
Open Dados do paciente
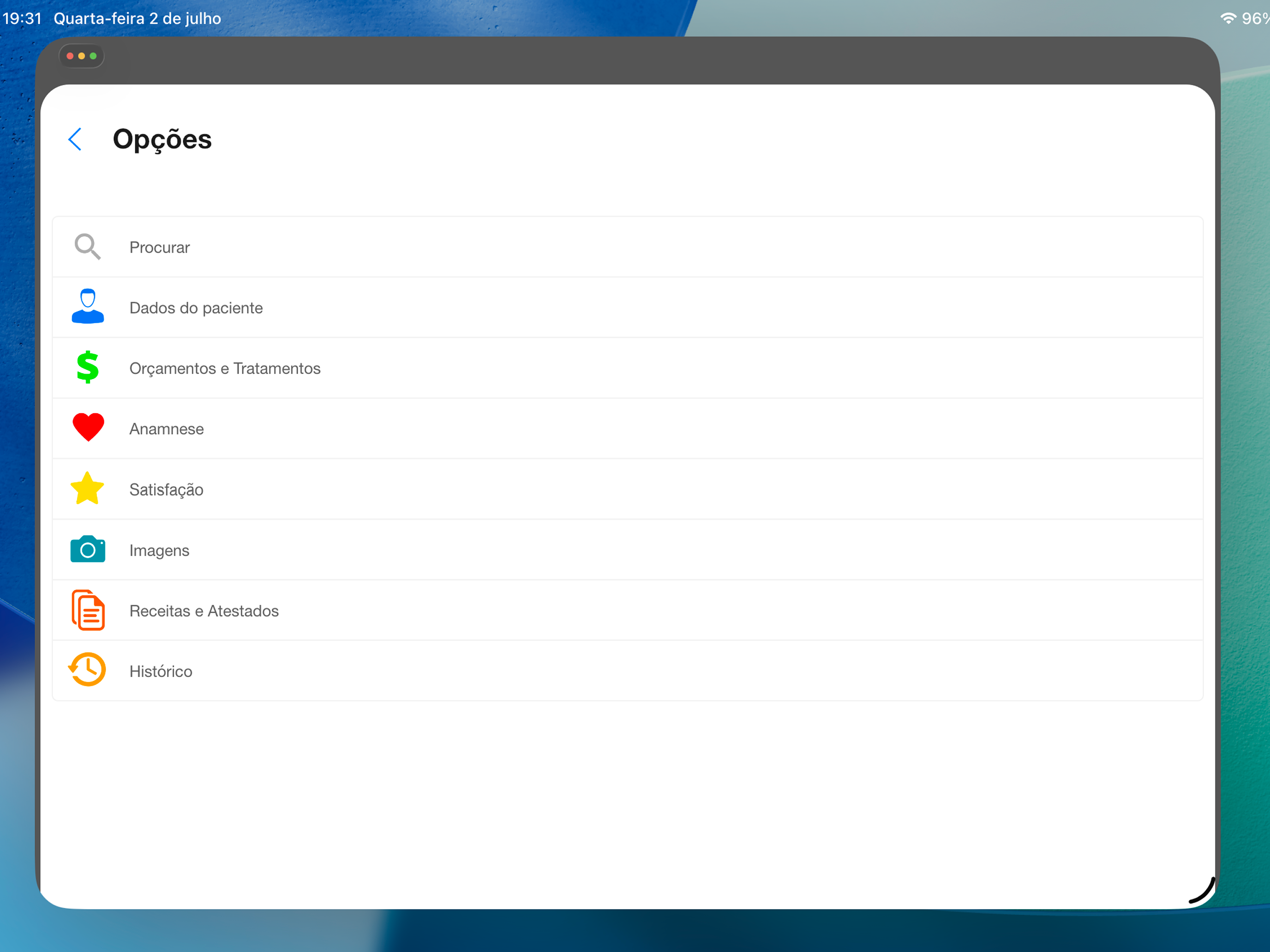[x=628, y=308]
